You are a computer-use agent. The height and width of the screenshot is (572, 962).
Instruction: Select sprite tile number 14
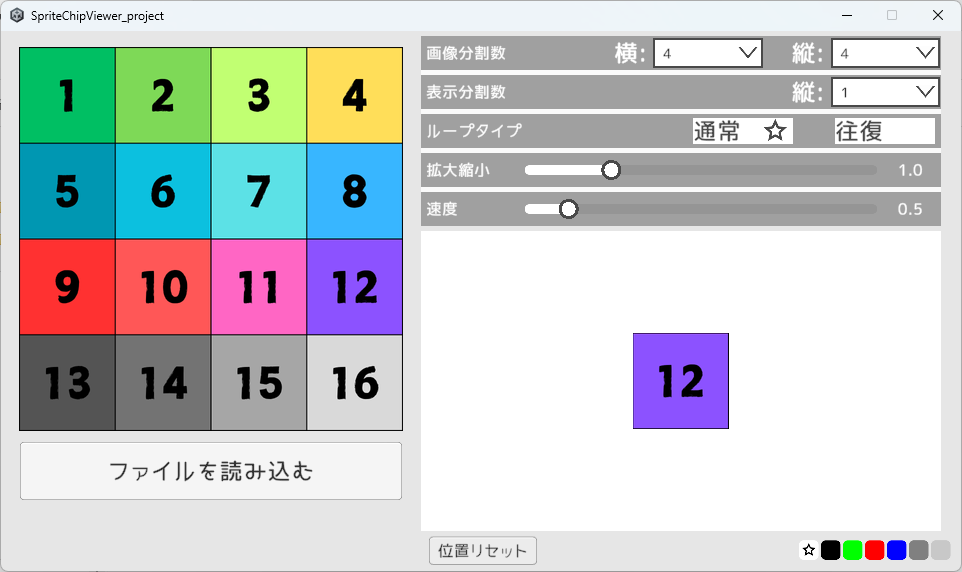point(163,383)
